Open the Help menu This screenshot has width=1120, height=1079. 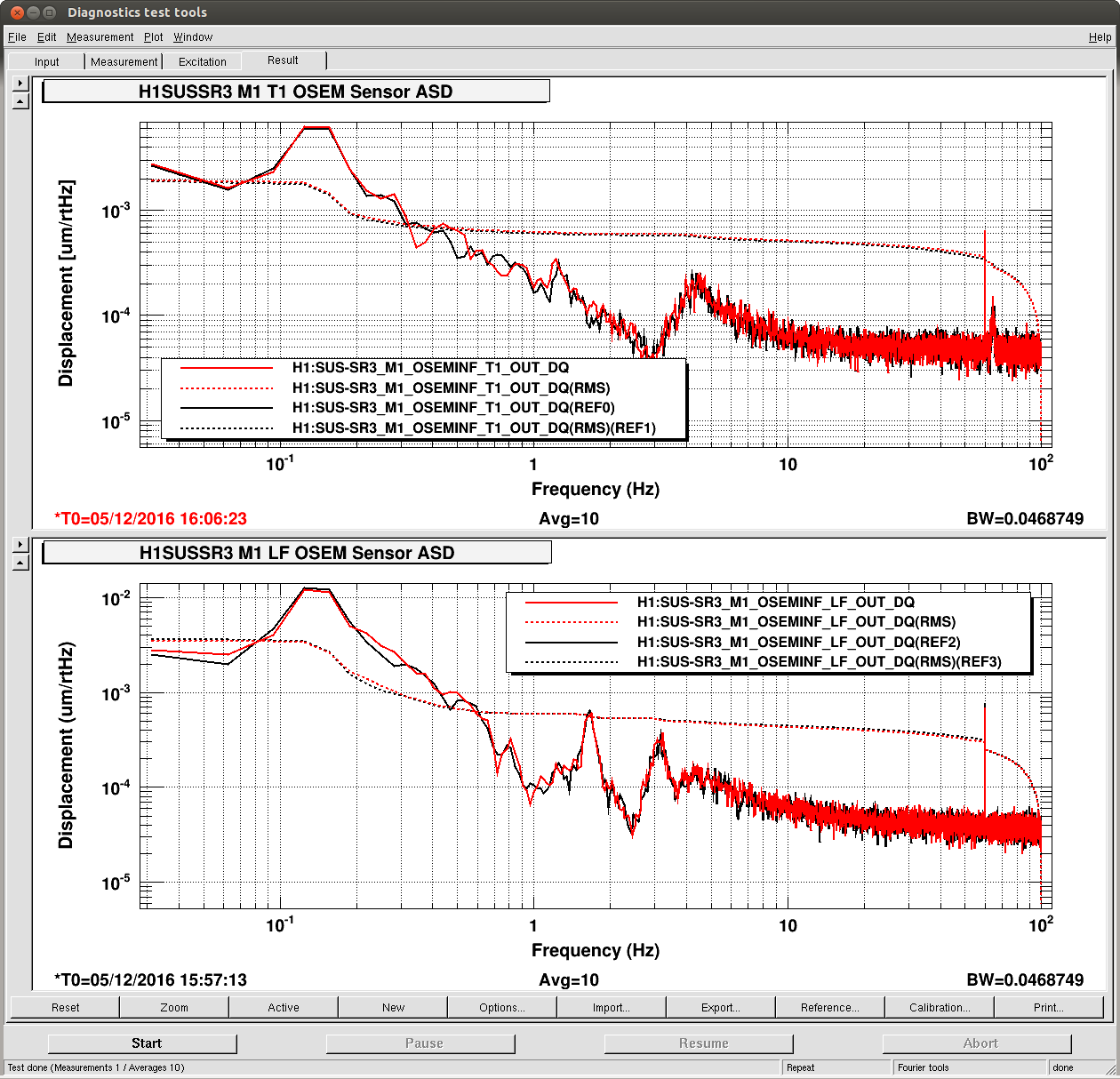pos(1100,37)
